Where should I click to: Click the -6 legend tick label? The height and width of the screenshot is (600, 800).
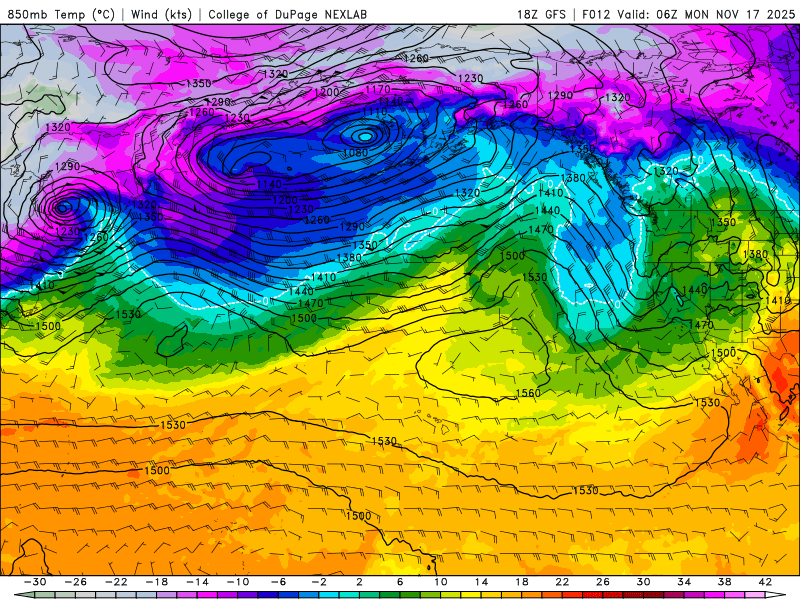point(278,582)
